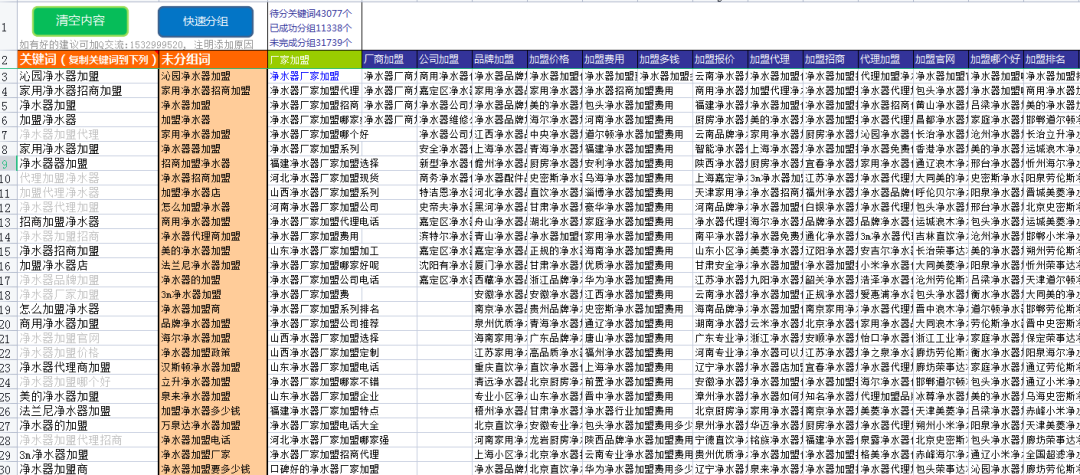Select ungrouped word 立升净水器加盟

(x=213, y=382)
